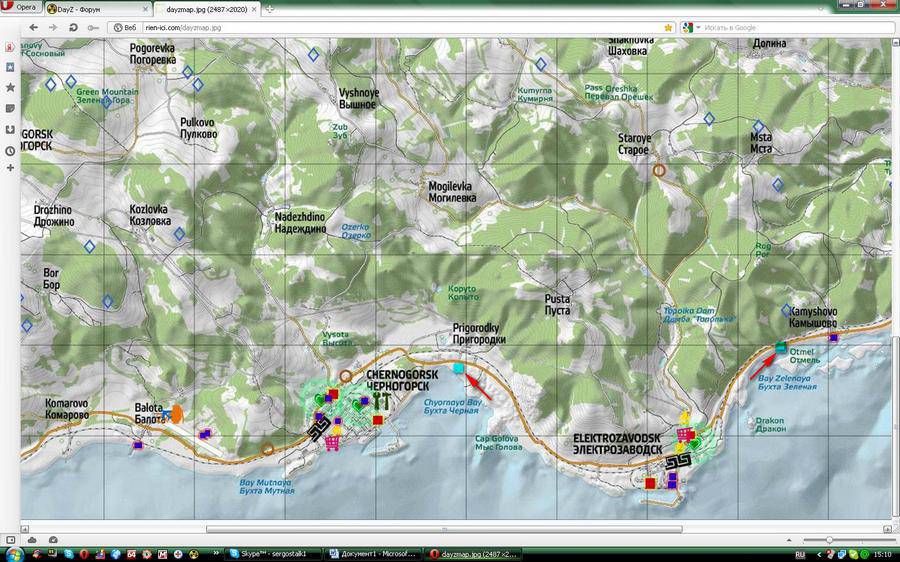900x562 pixels.
Task: Click the CHERNOGORSK label on the map
Action: click(402, 374)
